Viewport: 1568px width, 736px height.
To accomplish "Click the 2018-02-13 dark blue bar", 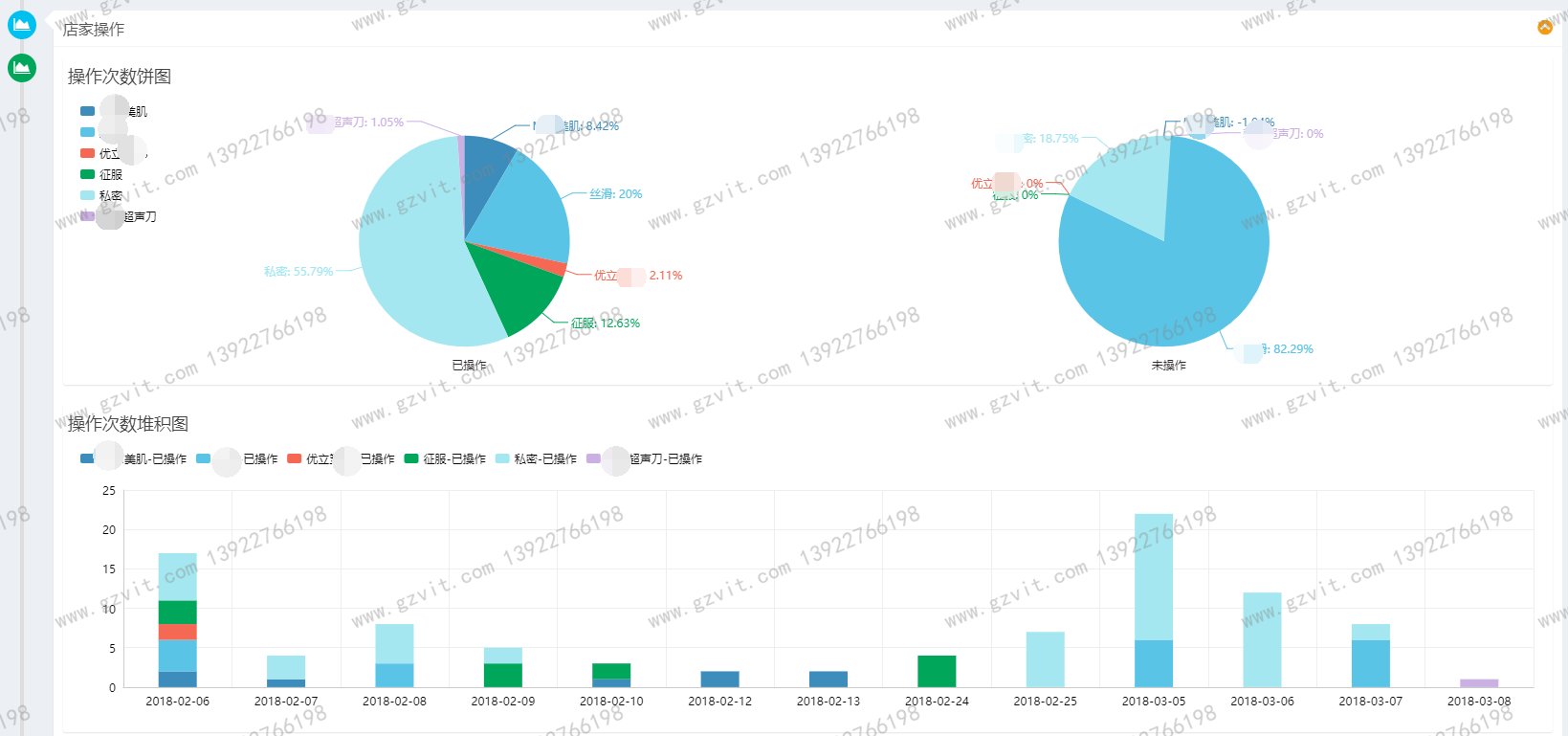I will (x=828, y=680).
